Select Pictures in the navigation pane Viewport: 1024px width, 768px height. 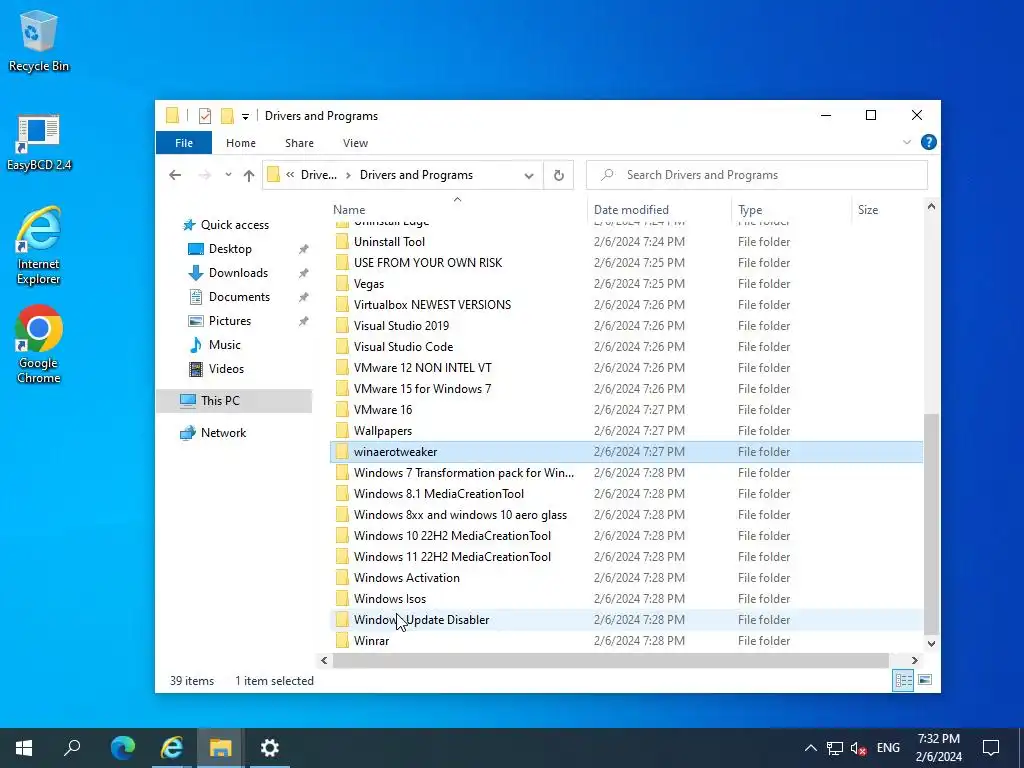[x=230, y=321]
